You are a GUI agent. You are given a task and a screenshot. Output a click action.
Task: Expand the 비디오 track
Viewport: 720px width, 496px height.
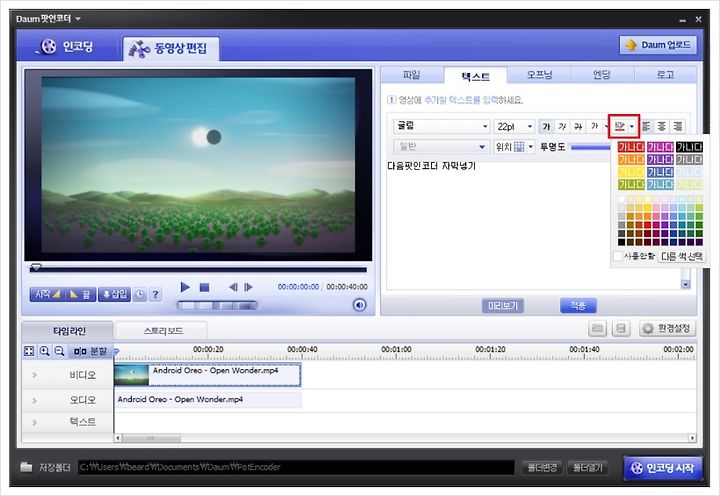coord(35,375)
